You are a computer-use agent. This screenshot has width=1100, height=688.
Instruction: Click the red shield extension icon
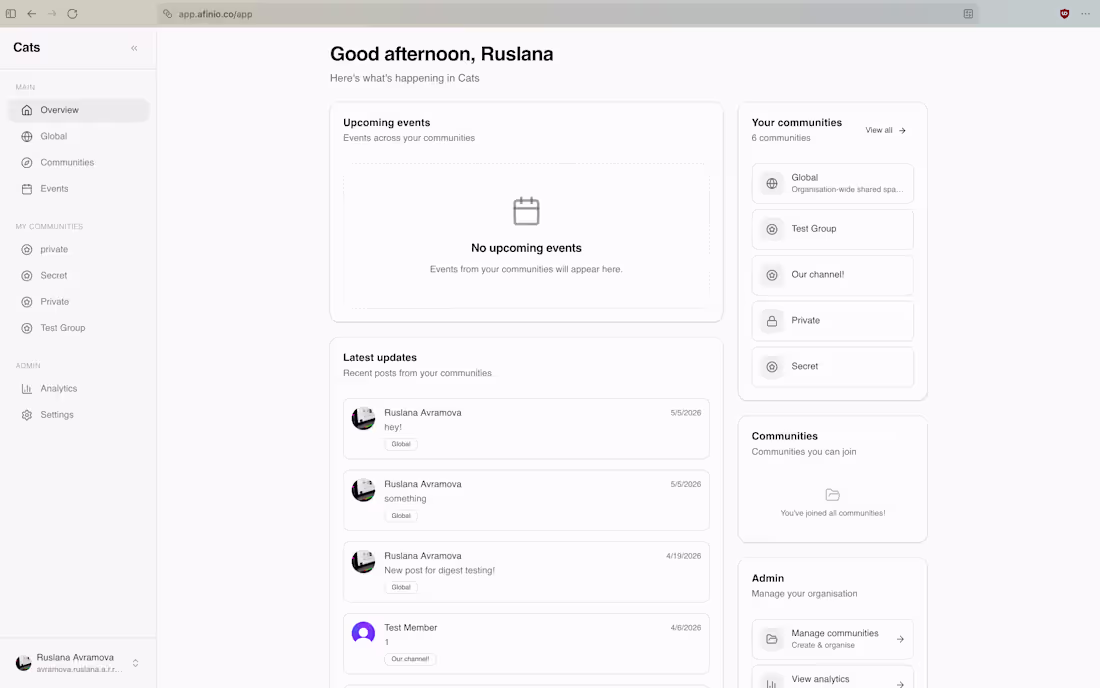(1064, 13)
